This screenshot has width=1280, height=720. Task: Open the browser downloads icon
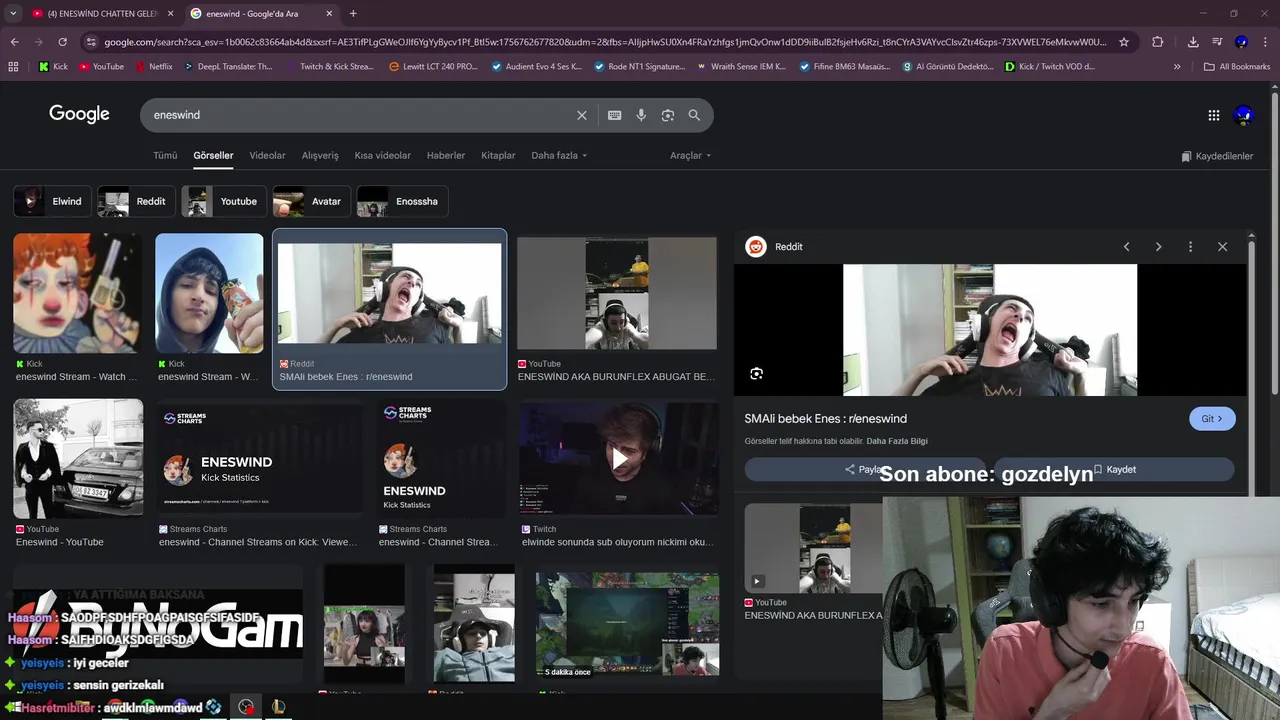tap(1193, 42)
